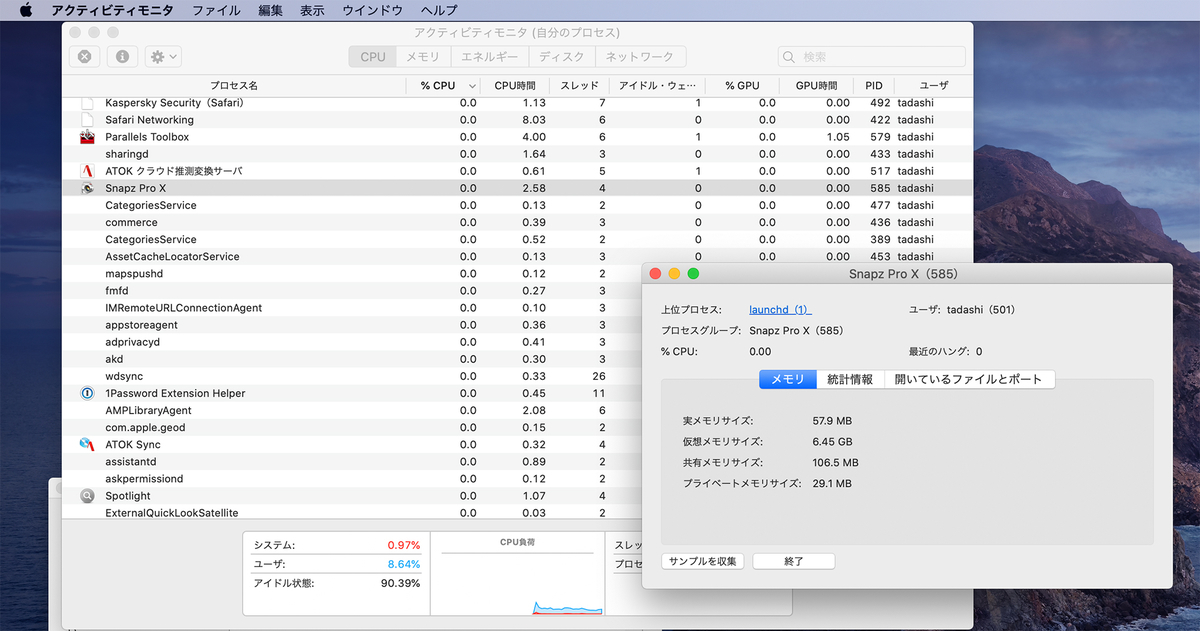Screen dimensions: 1200x631
Task: Click the 0.97% システム CPU value
Action: [403, 545]
